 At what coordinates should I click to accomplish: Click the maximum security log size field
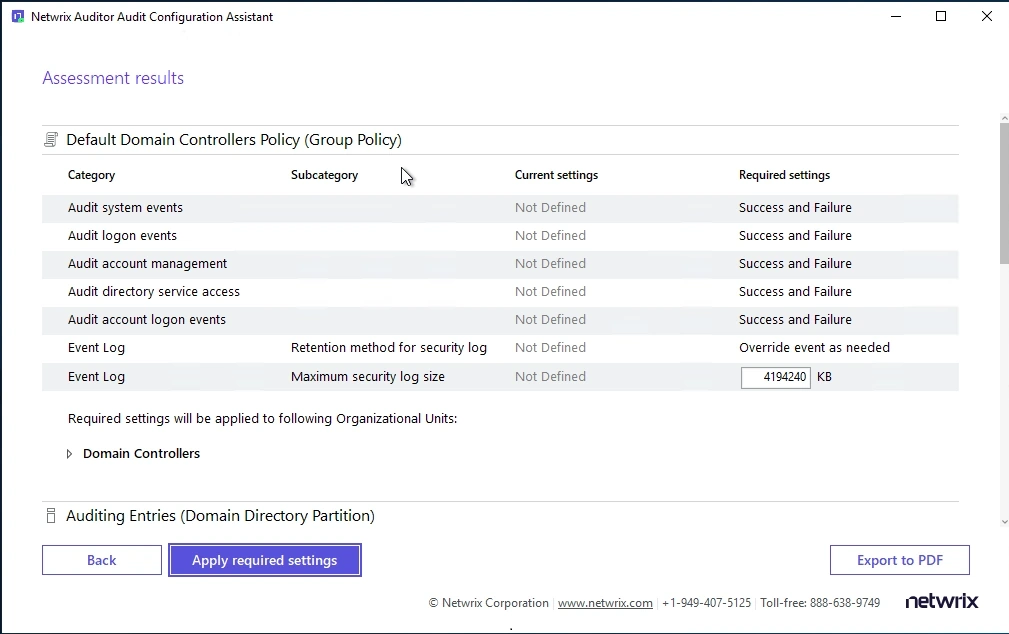click(775, 377)
